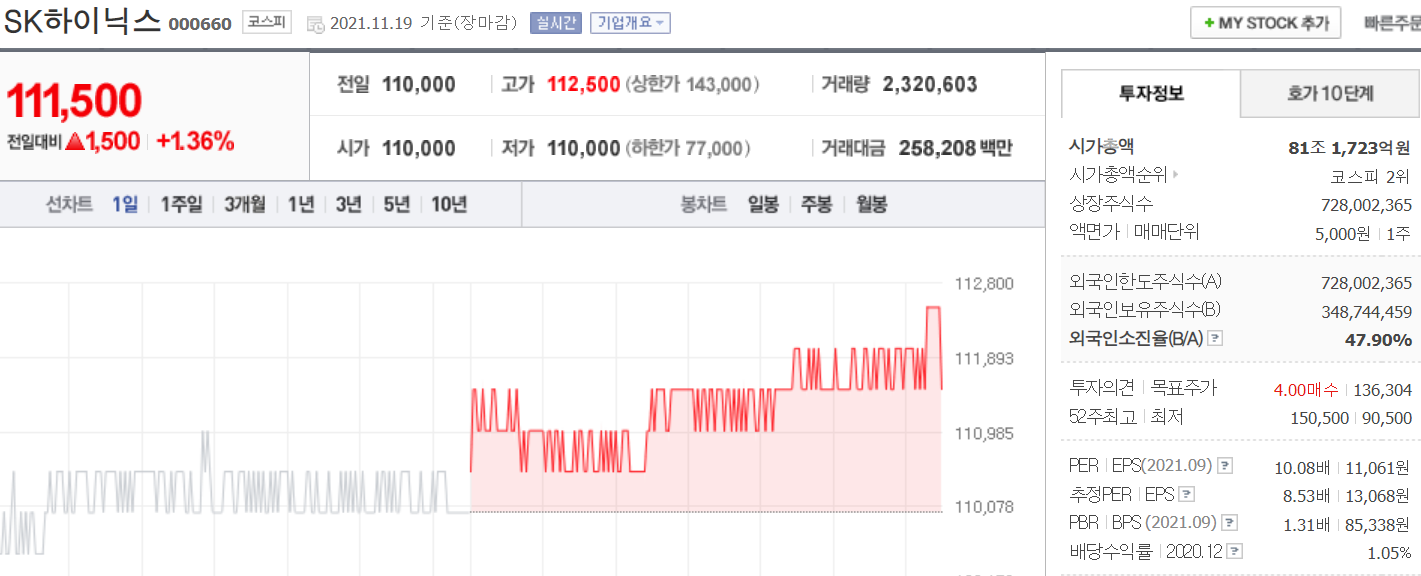The height and width of the screenshot is (576, 1421).
Task: Click the +1.36% change rate
Action: coord(195,142)
